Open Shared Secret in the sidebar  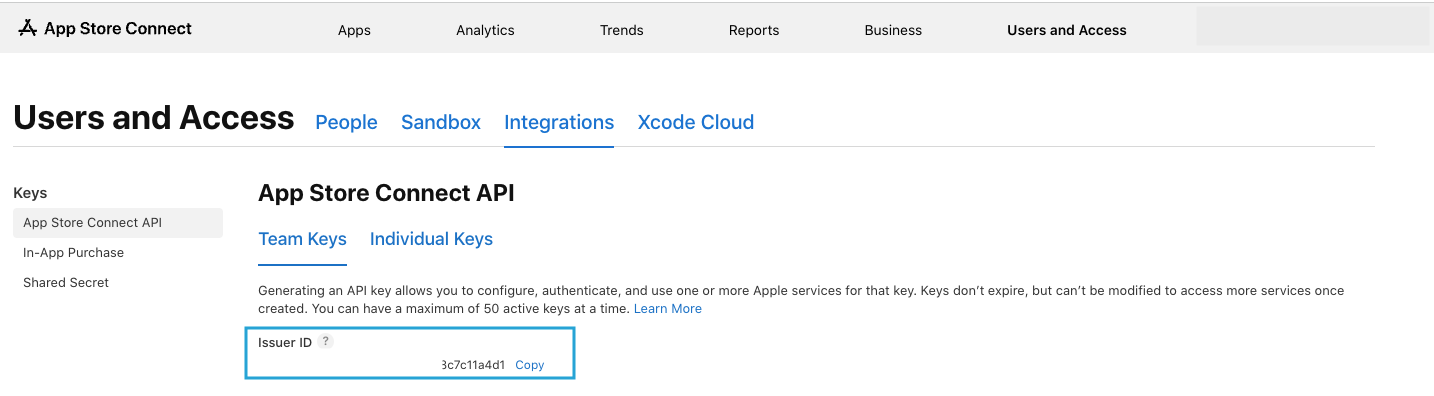tap(66, 283)
